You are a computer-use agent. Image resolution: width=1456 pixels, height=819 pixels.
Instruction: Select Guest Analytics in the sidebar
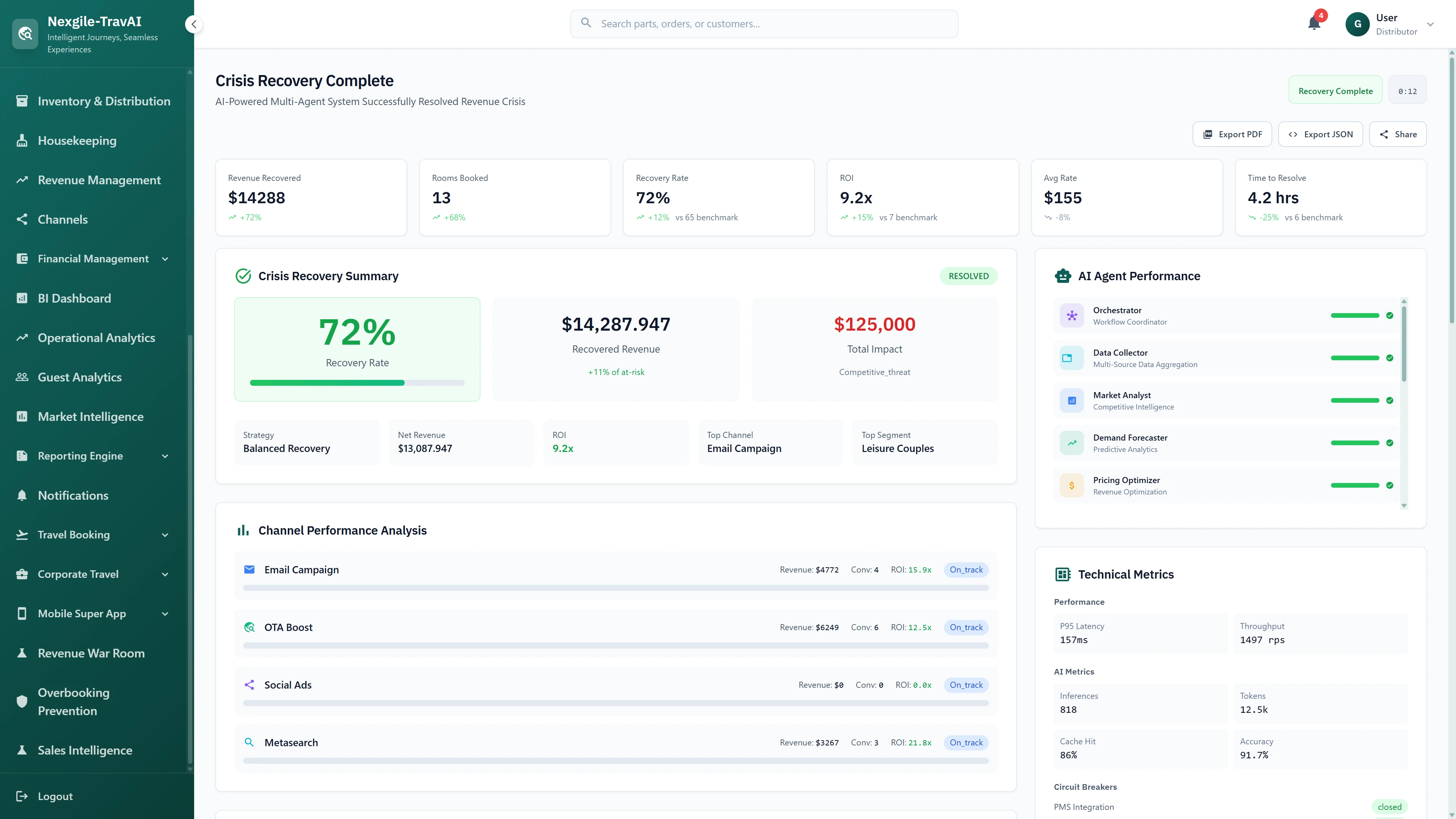point(80,377)
